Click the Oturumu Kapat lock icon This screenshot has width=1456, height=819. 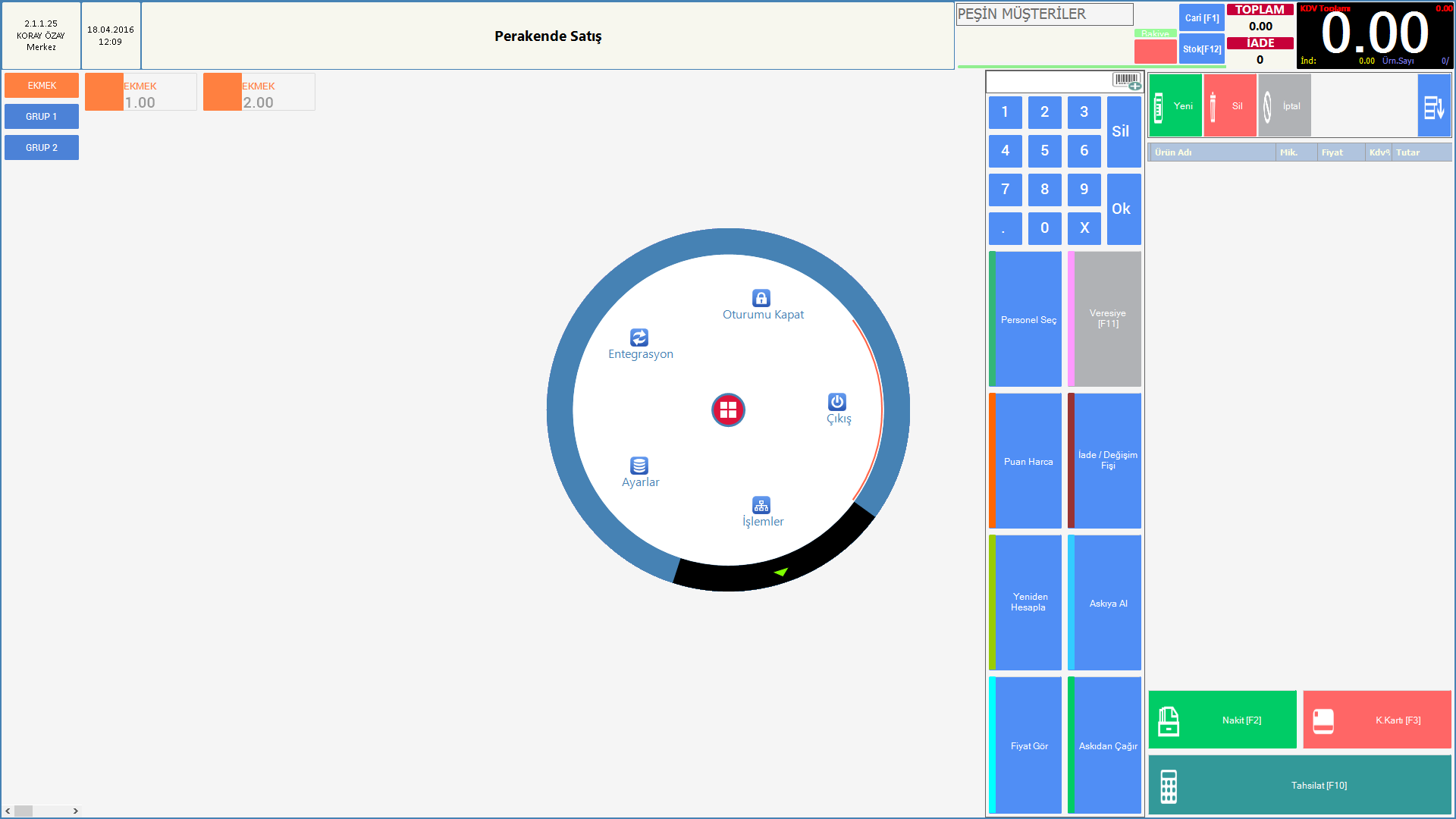[761, 298]
